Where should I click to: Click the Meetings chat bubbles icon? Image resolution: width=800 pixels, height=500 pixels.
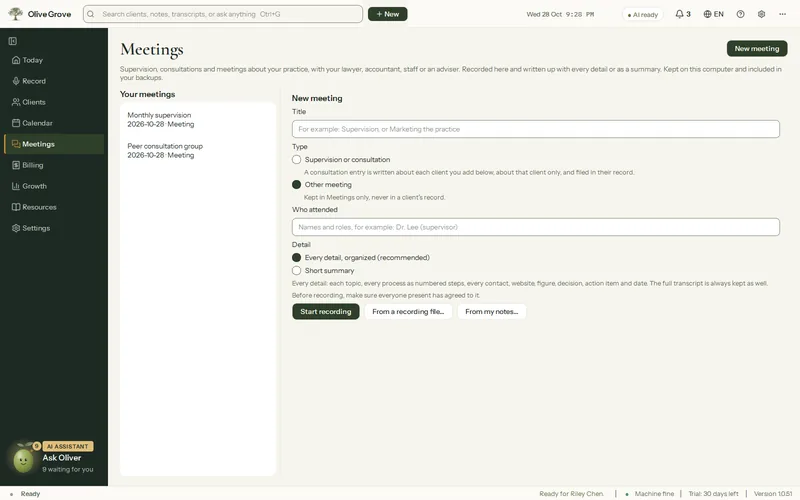pyautogui.click(x=16, y=144)
